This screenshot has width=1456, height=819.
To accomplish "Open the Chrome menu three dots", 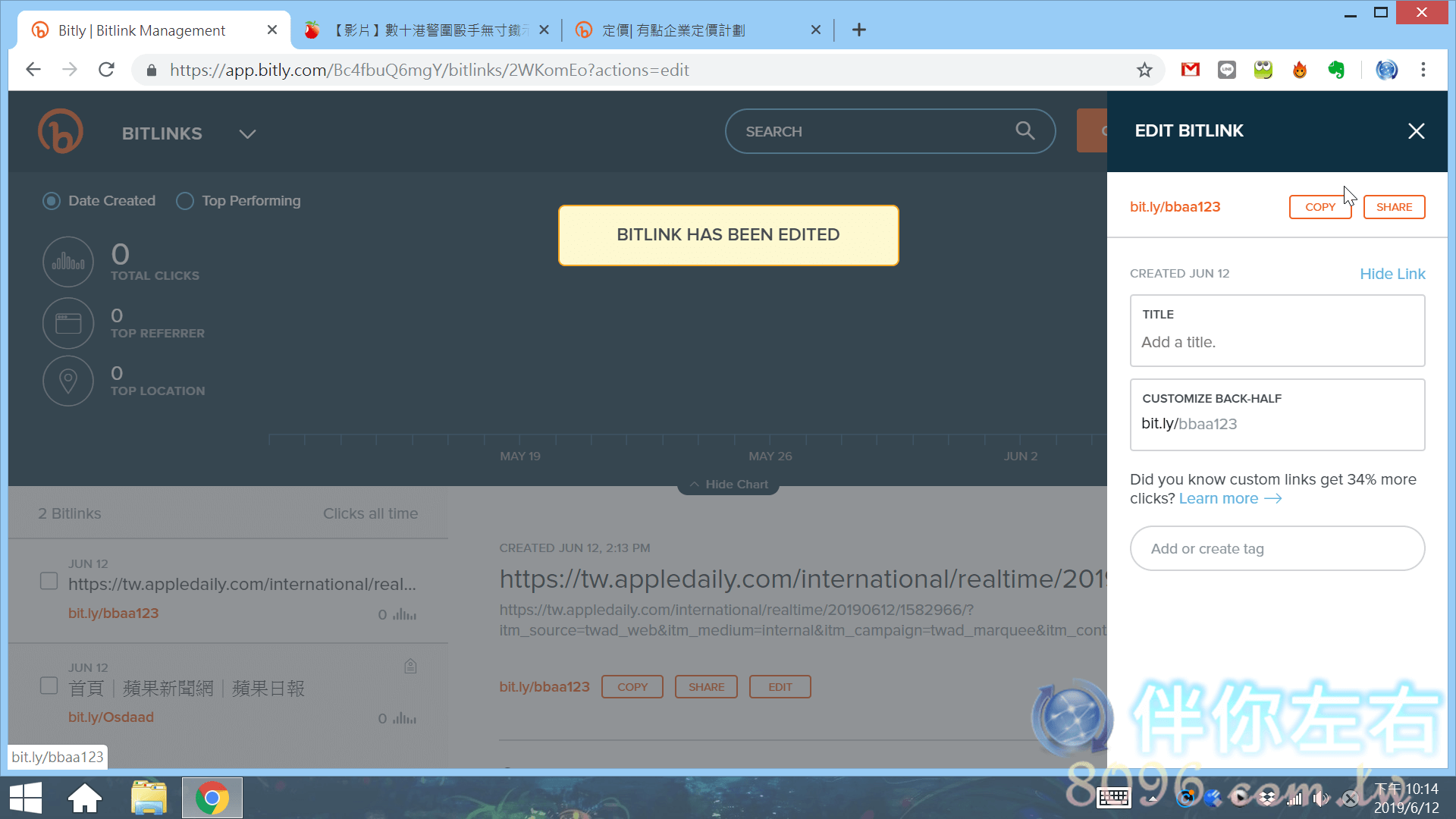I will 1423,70.
